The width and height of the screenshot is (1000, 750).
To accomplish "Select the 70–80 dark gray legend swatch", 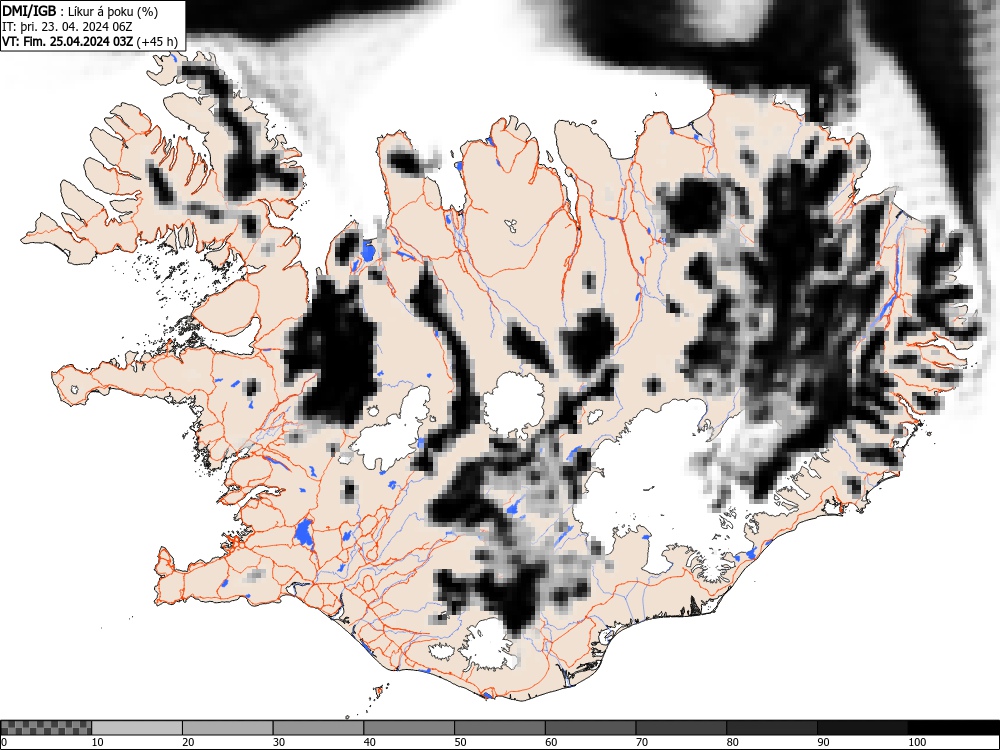I will 681,728.
